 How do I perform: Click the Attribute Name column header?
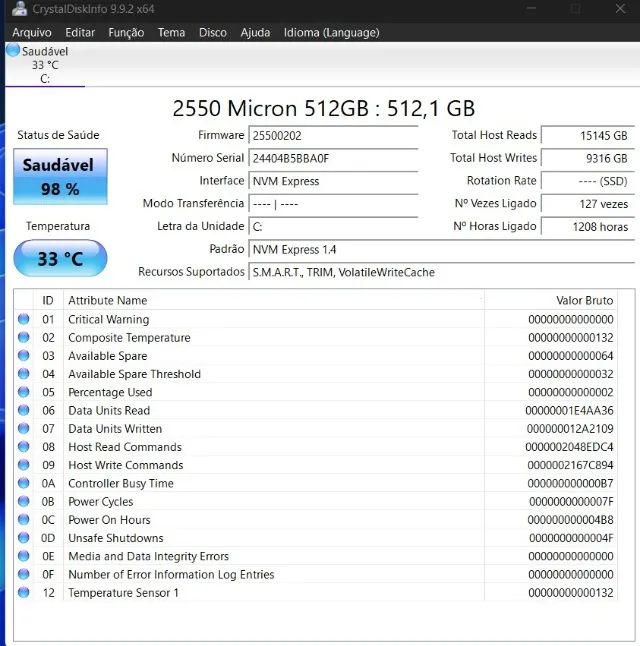pos(274,300)
